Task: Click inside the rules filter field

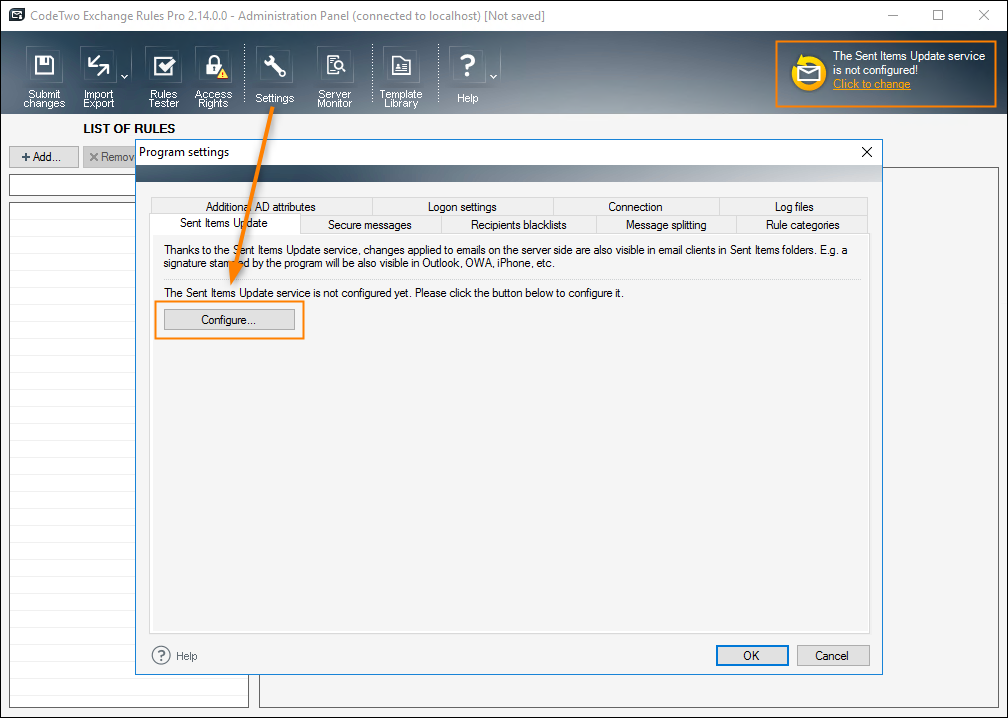Action: (x=71, y=184)
